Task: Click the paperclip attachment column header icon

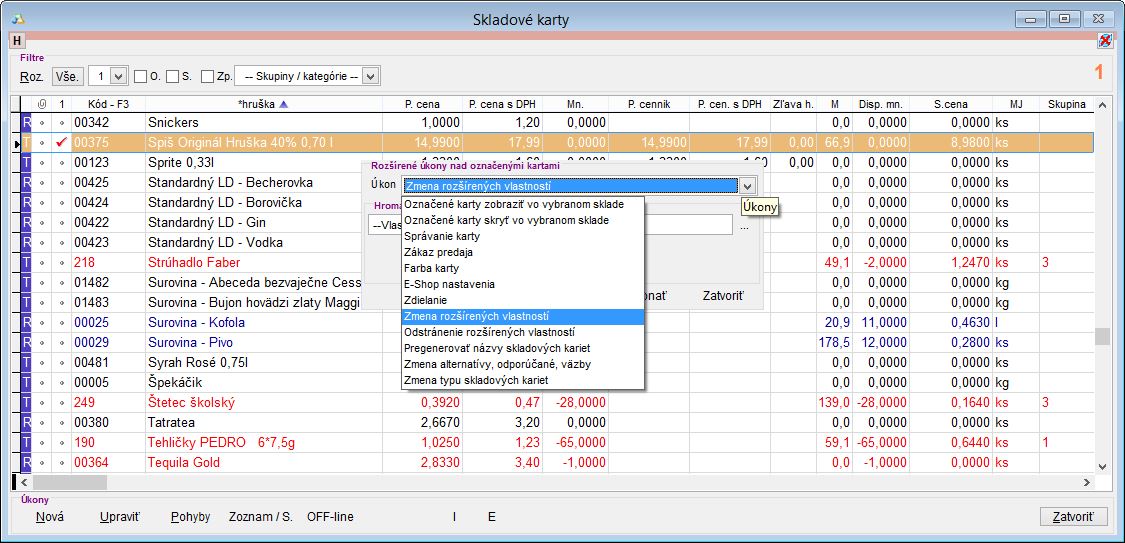Action: click(42, 104)
